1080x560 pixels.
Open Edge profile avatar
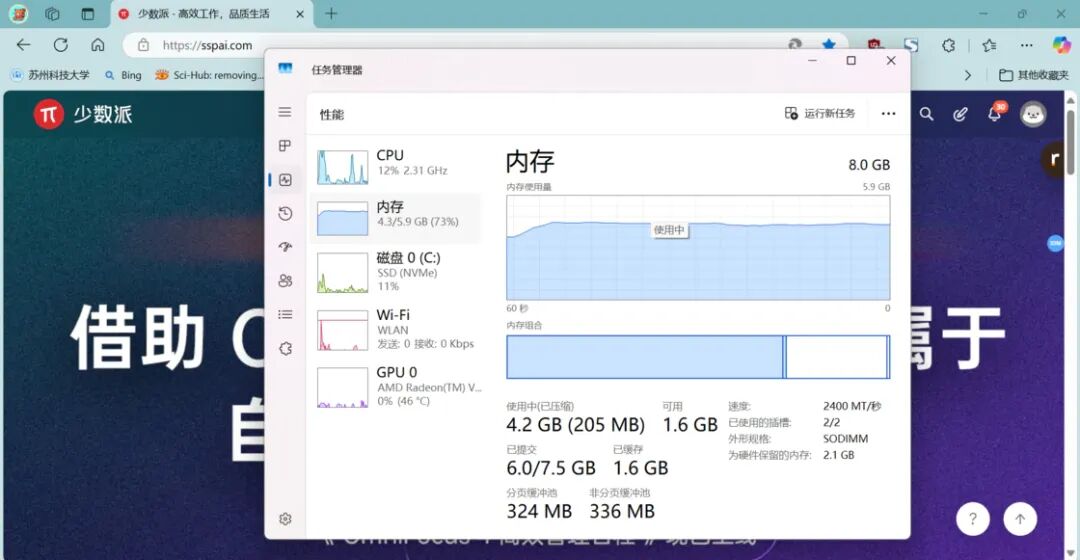tap(19, 14)
